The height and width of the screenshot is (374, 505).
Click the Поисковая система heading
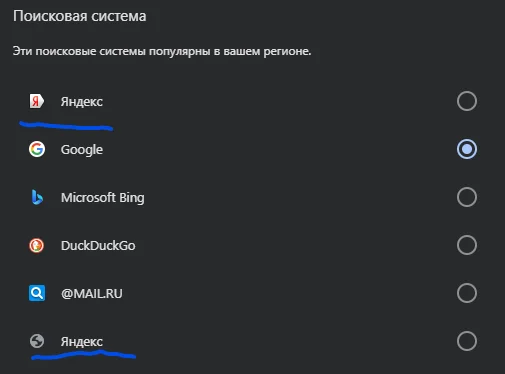pyautogui.click(x=80, y=16)
